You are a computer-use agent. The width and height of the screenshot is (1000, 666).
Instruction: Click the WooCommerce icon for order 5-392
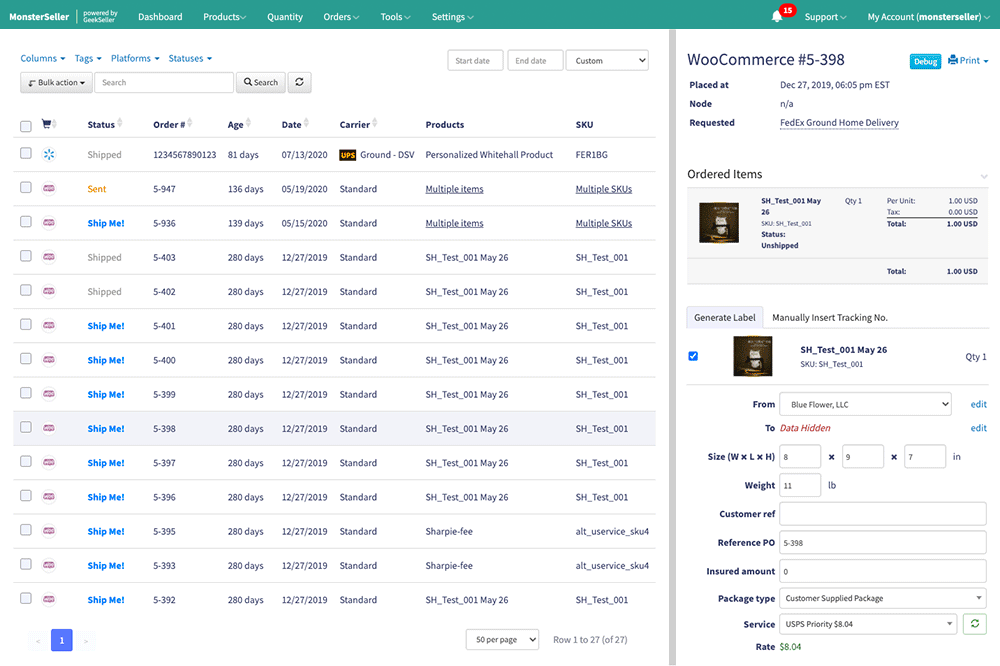(x=49, y=600)
